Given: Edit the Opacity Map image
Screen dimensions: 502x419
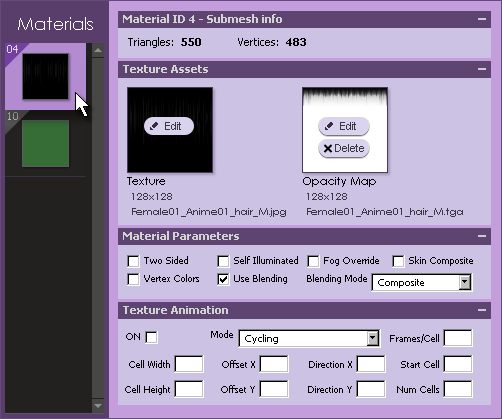Looking at the screenshot, I should tap(344, 126).
